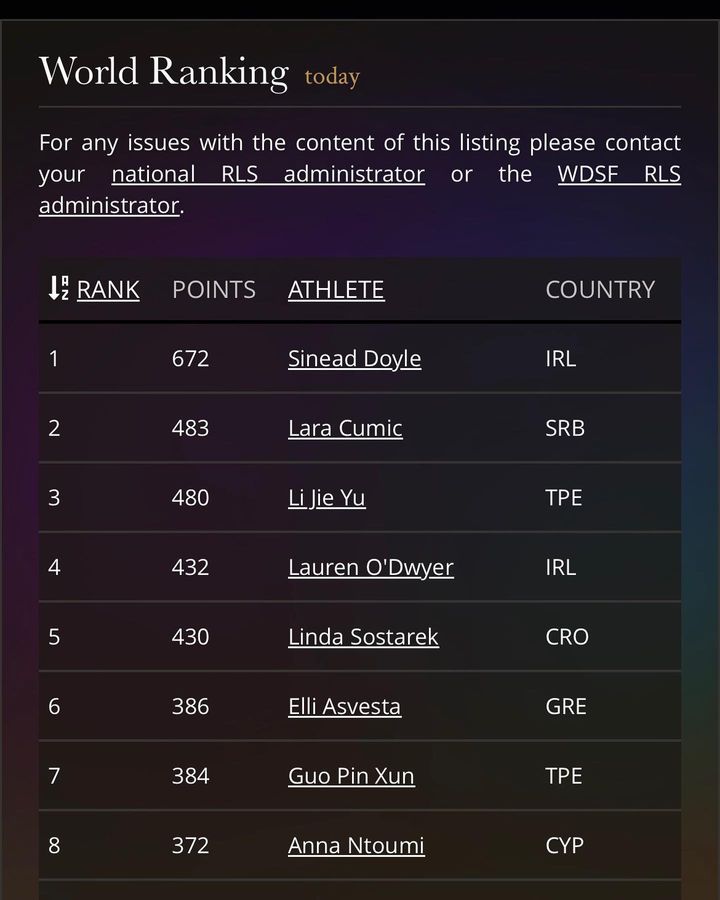This screenshot has width=720, height=900.
Task: Click the CYP country cell
Action: pyautogui.click(x=564, y=845)
